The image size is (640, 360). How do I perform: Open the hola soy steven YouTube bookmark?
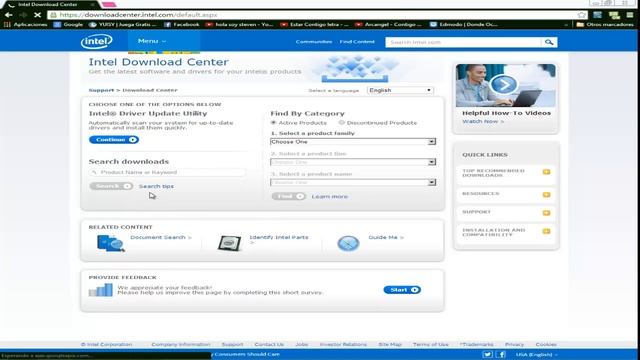click(x=240, y=24)
